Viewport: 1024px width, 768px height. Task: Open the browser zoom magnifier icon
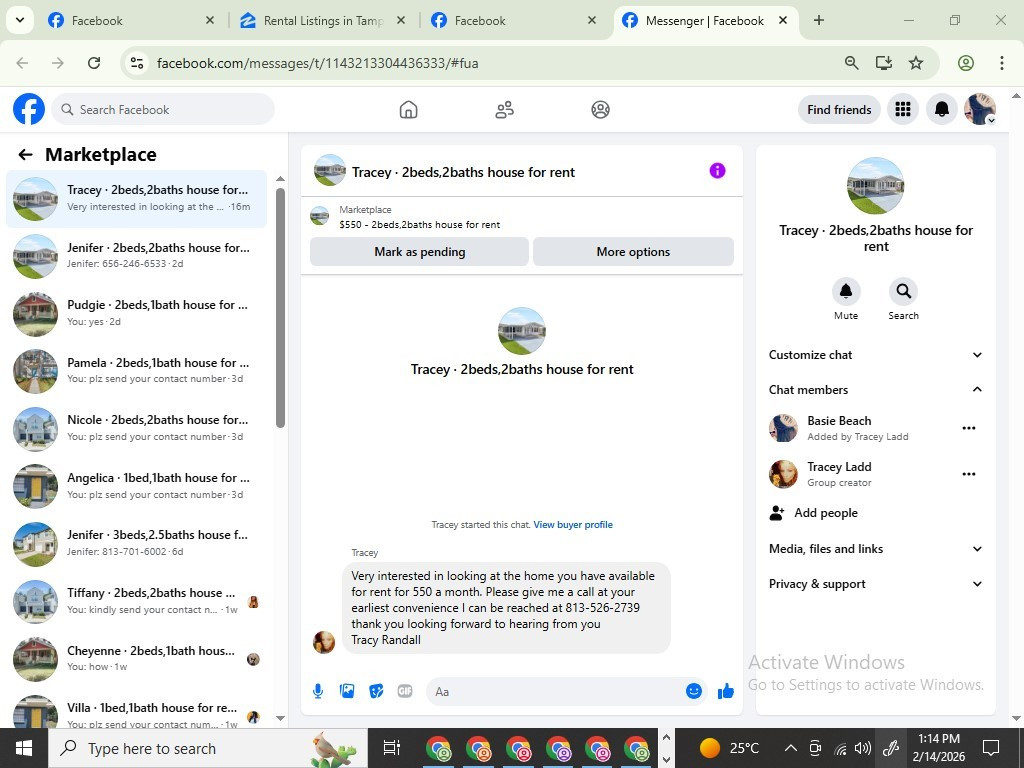pos(851,63)
